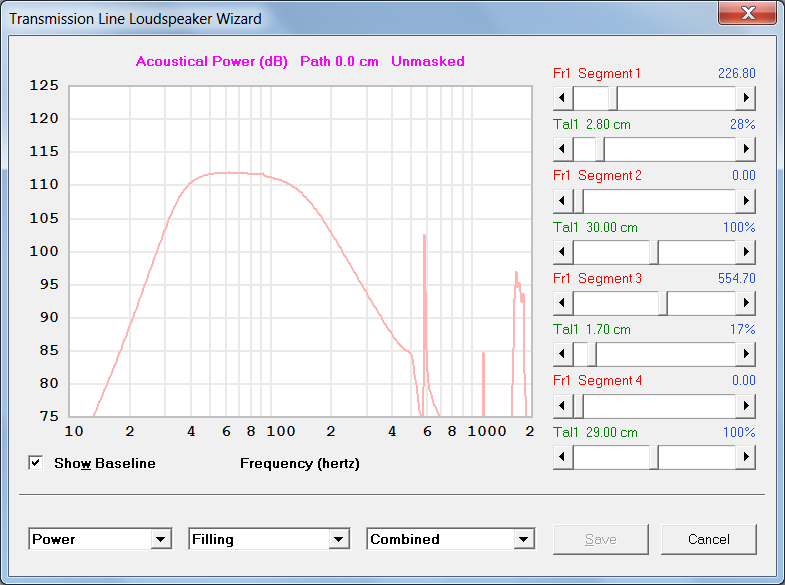This screenshot has width=785, height=585.
Task: Click the 226.80 value for Segment 1
Action: (736, 73)
